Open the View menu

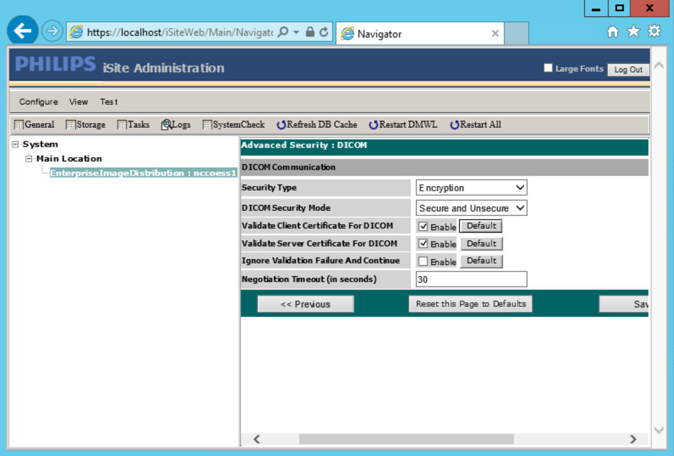pos(78,102)
